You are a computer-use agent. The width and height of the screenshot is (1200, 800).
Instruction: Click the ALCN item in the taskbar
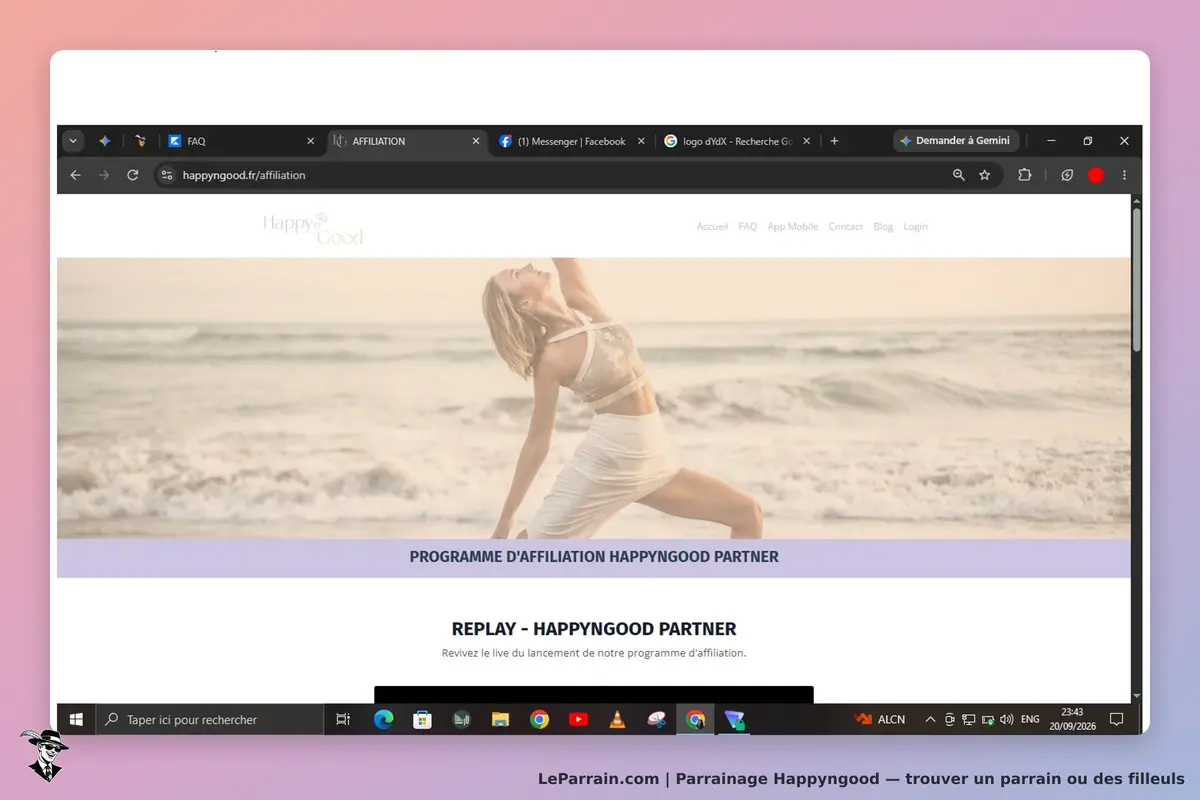click(880, 719)
